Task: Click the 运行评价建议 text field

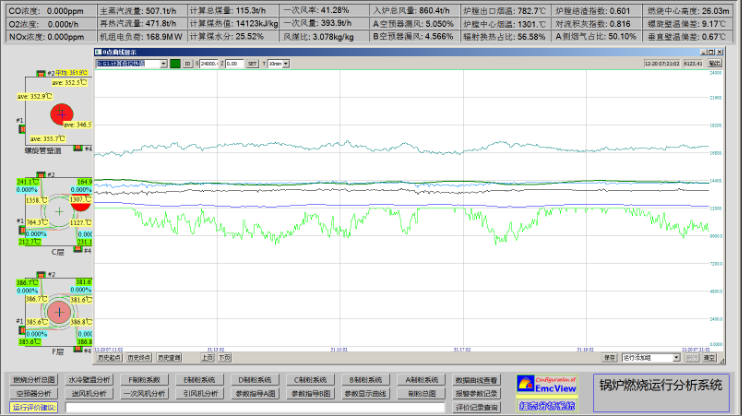Action: point(255,407)
